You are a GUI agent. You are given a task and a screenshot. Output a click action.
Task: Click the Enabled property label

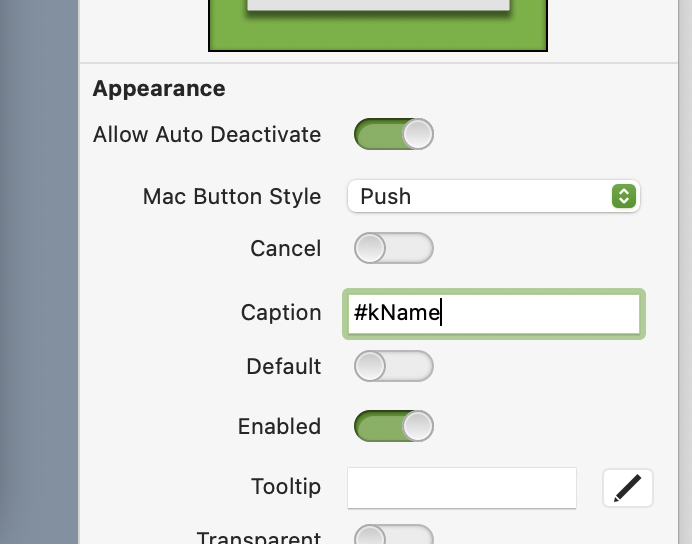[279, 426]
